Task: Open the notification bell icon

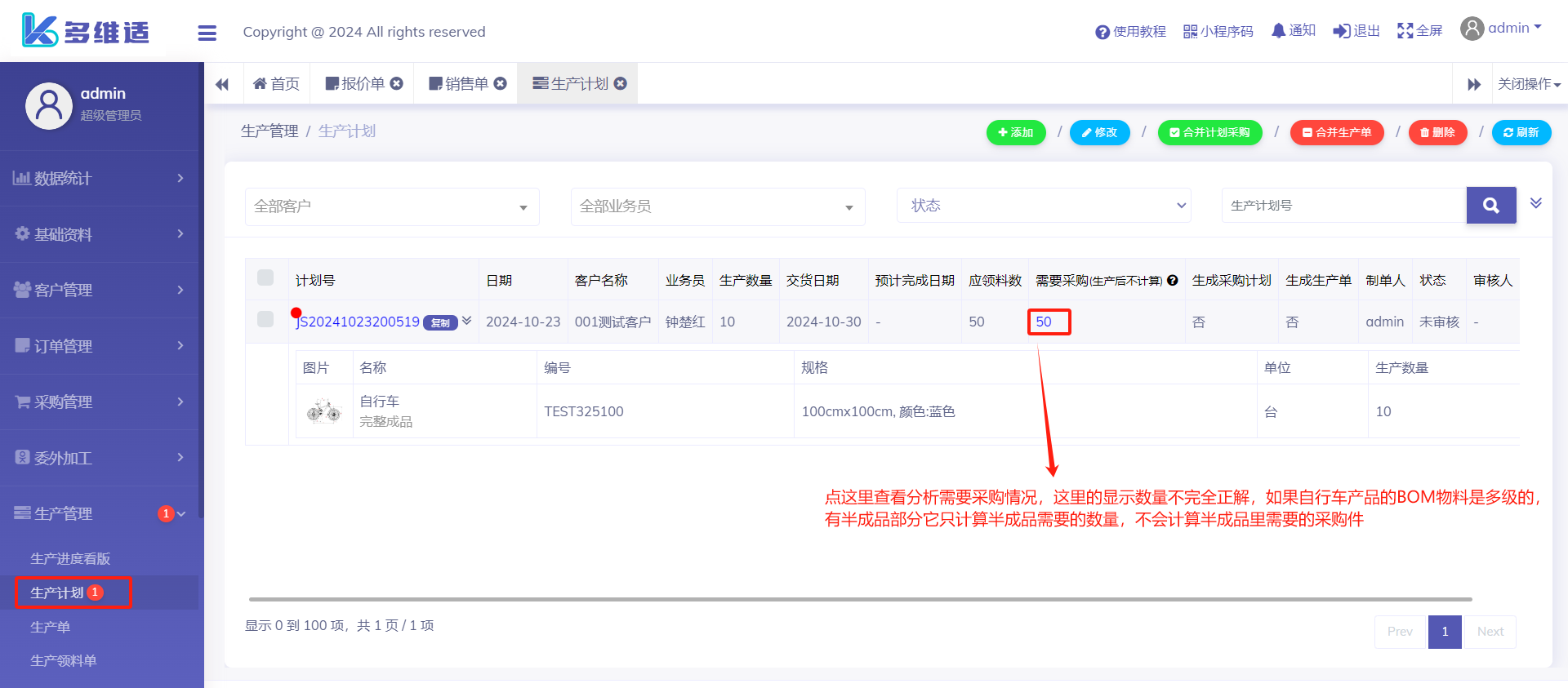Action: tap(1278, 31)
